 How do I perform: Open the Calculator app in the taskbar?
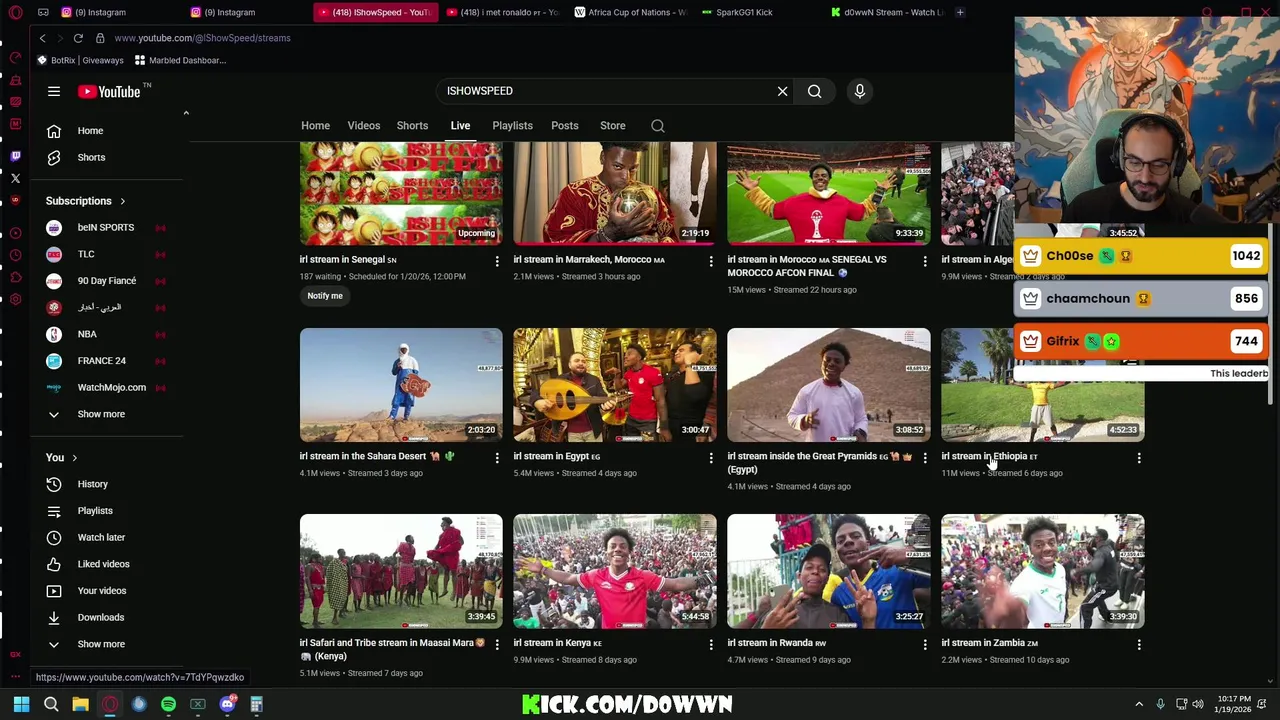point(256,704)
